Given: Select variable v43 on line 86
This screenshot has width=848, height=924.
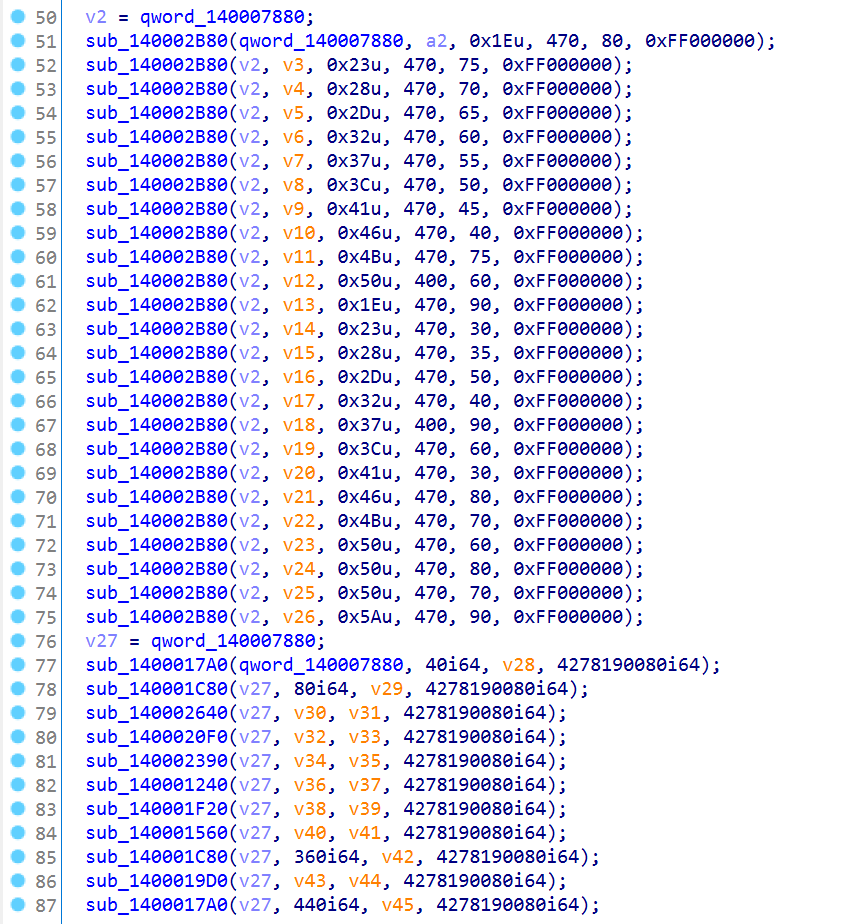Looking at the screenshot, I should click(310, 881).
